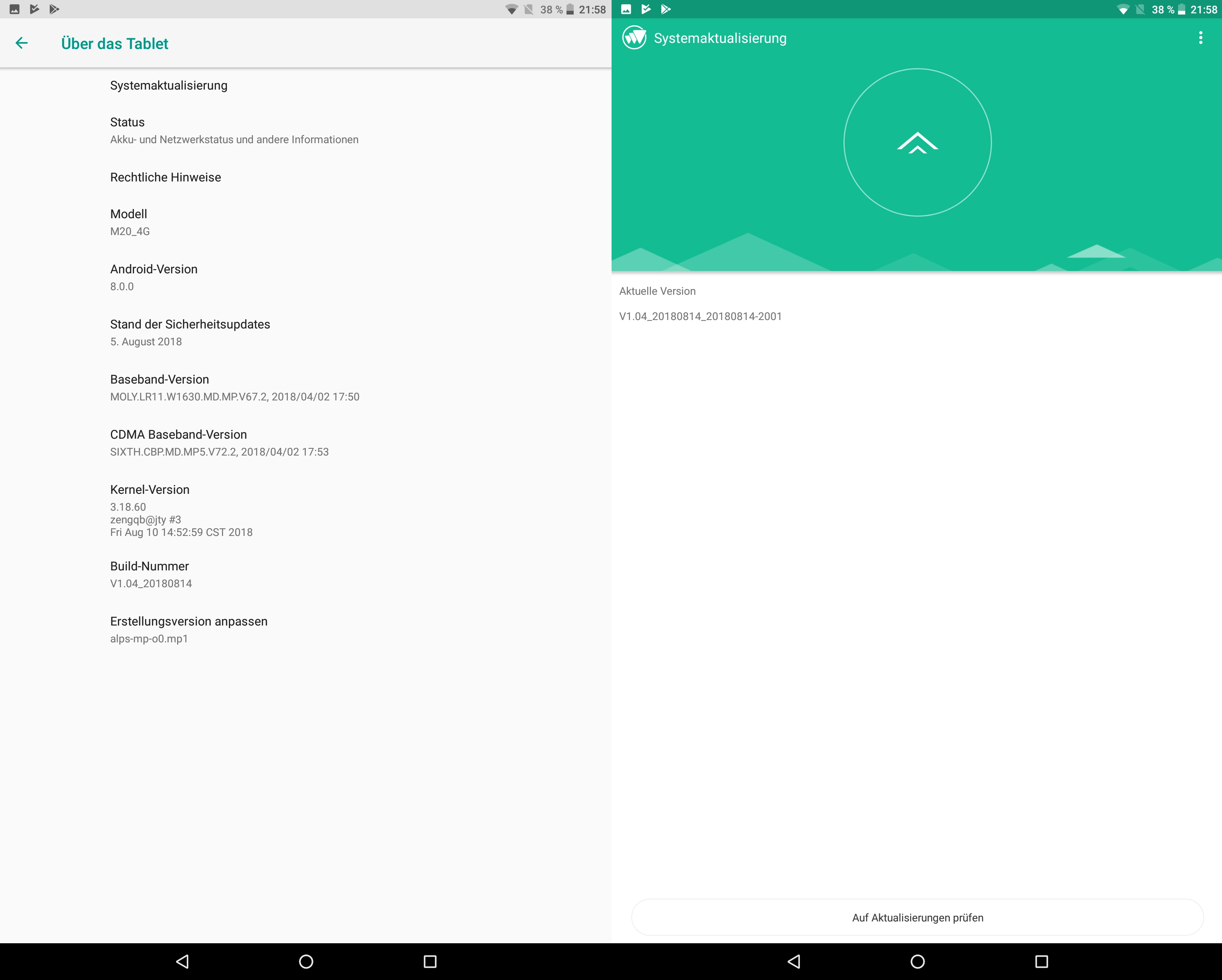Viewport: 1222px width, 980px height.
Task: Tap the back arrow in Über das Tablet
Action: pos(21,43)
